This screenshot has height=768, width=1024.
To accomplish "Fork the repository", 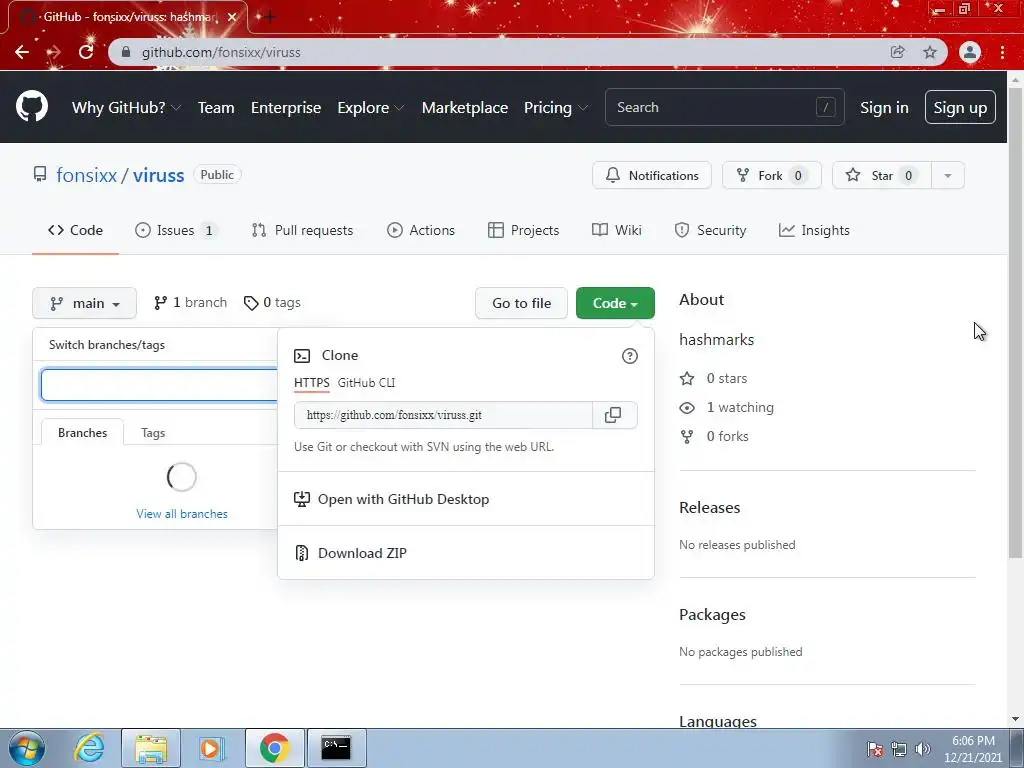I will (x=771, y=175).
